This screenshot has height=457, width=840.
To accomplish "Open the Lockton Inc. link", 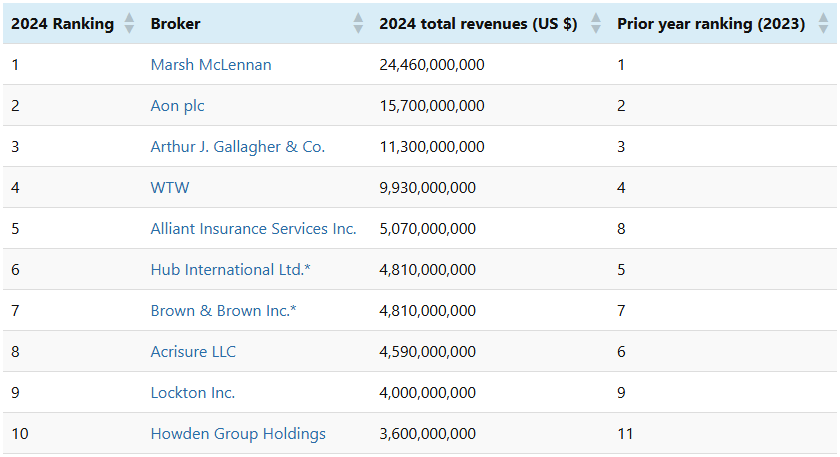I will [193, 393].
